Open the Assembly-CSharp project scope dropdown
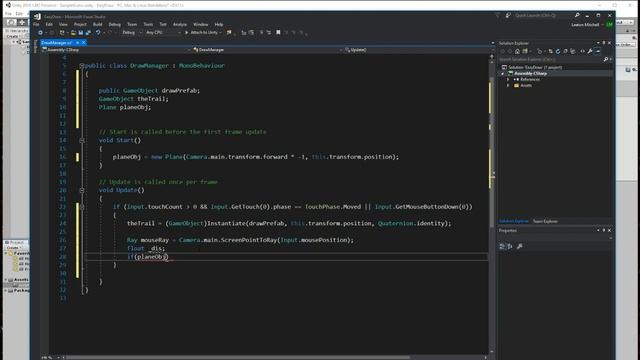 coord(116,50)
